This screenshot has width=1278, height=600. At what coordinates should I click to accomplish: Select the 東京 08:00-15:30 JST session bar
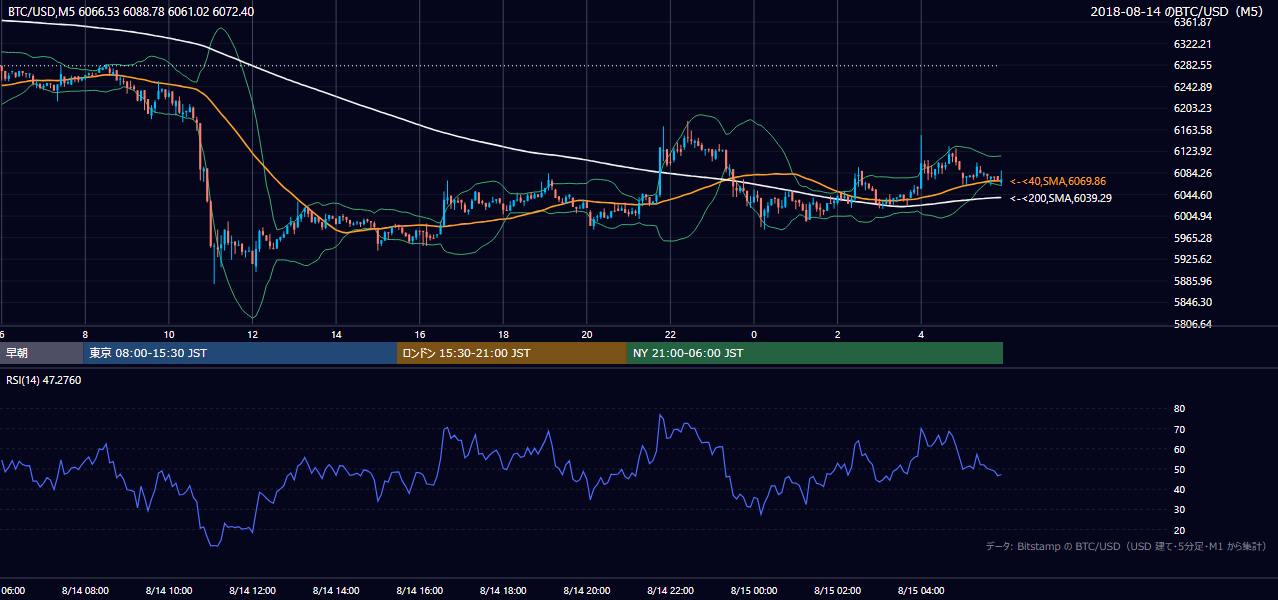240,353
